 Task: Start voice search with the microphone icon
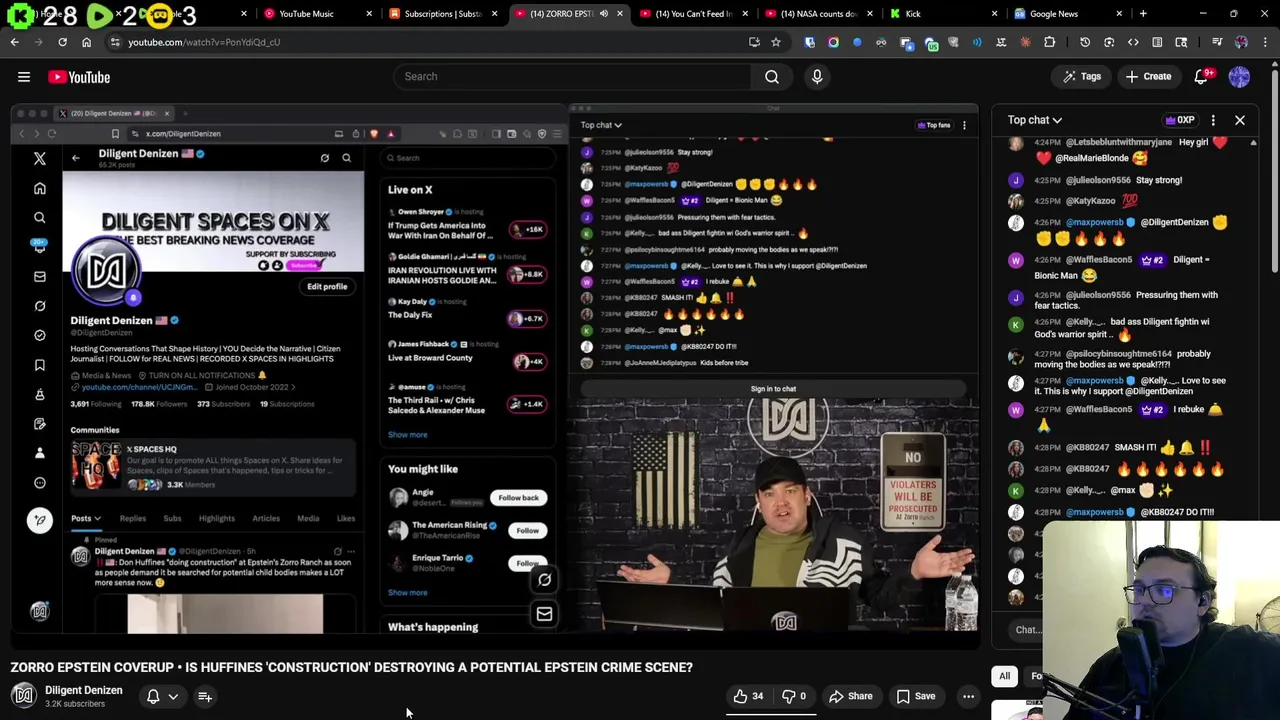pos(817,76)
